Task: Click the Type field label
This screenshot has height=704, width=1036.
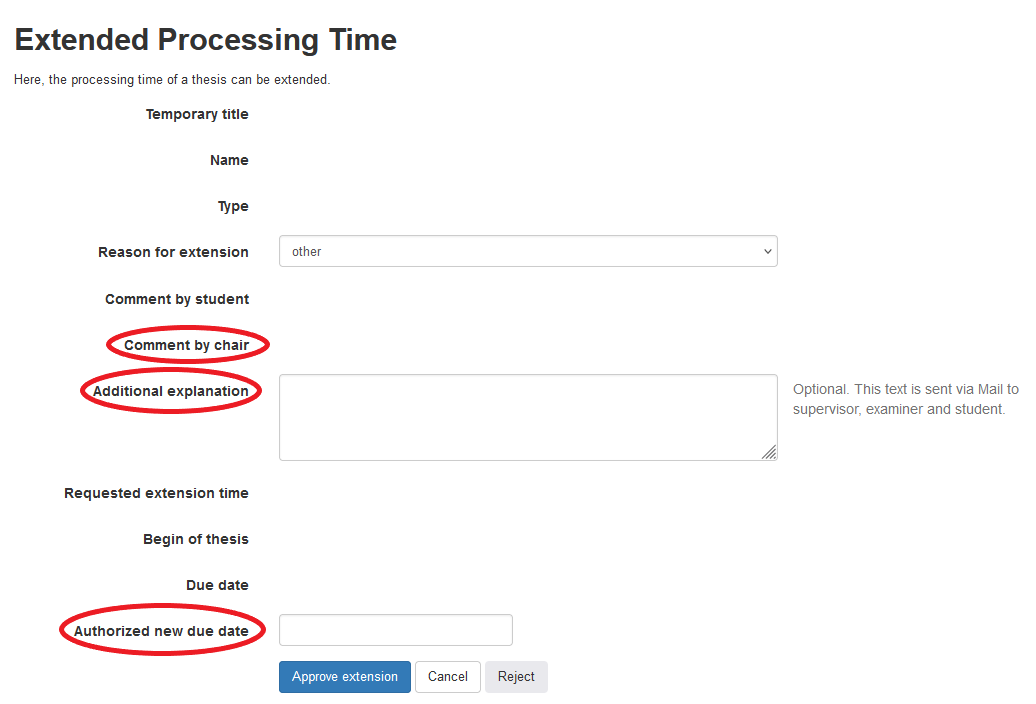Action: (x=233, y=206)
